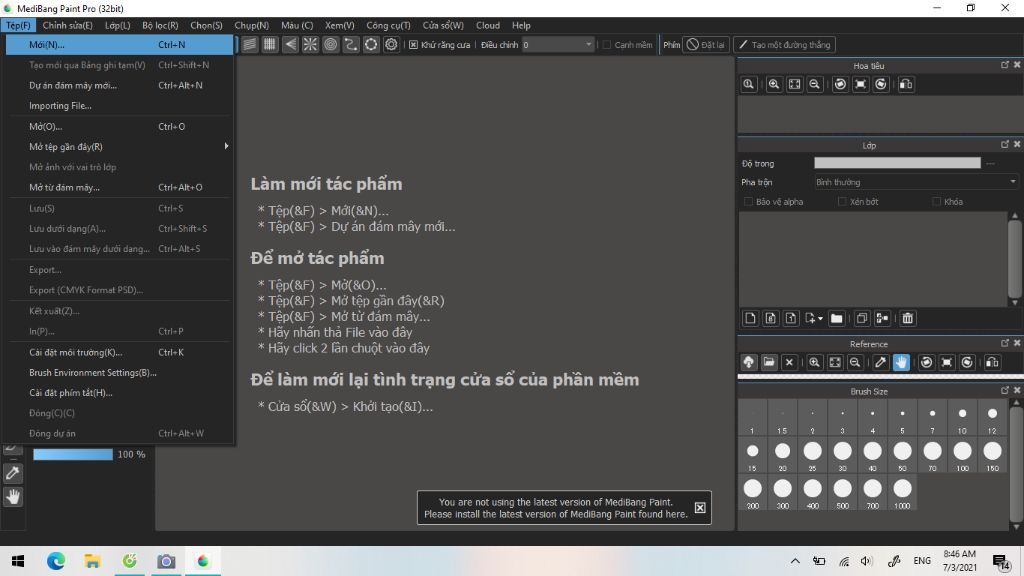This screenshot has height=576, width=1024.
Task: Toggle Xén bớt checkbox
Action: tap(842, 202)
